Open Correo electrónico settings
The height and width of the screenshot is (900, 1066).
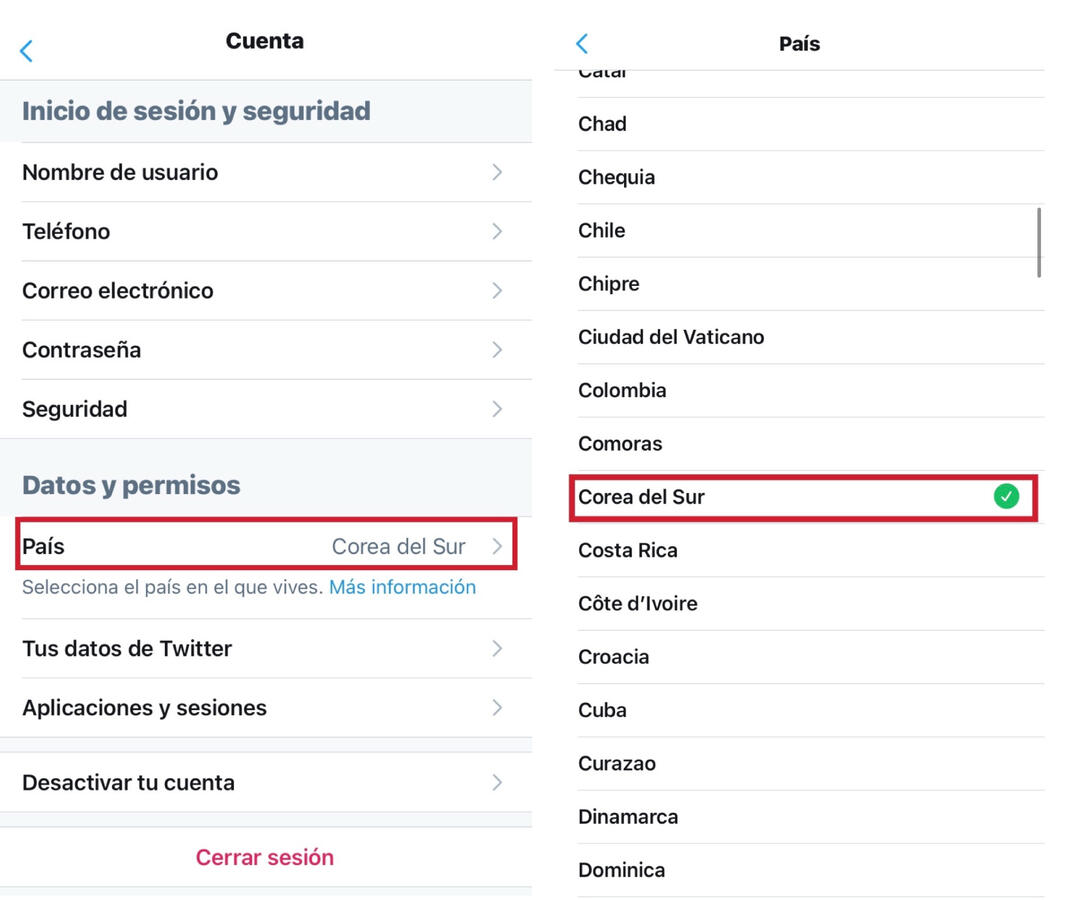pos(265,291)
